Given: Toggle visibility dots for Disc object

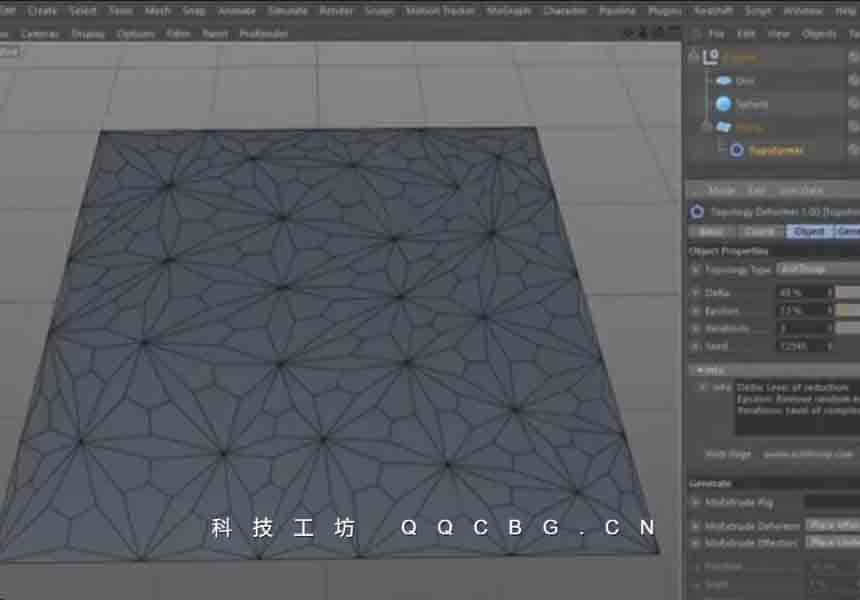Looking at the screenshot, I should click(x=853, y=81).
